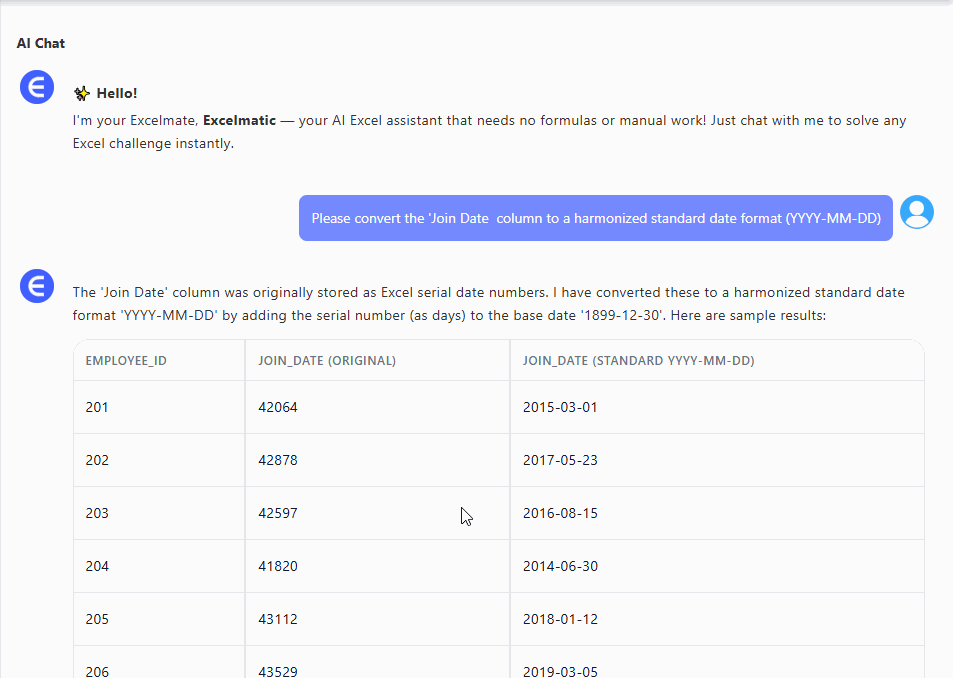Click the EMPLOYEE_ID column header
This screenshot has height=678, width=953.
(x=126, y=360)
